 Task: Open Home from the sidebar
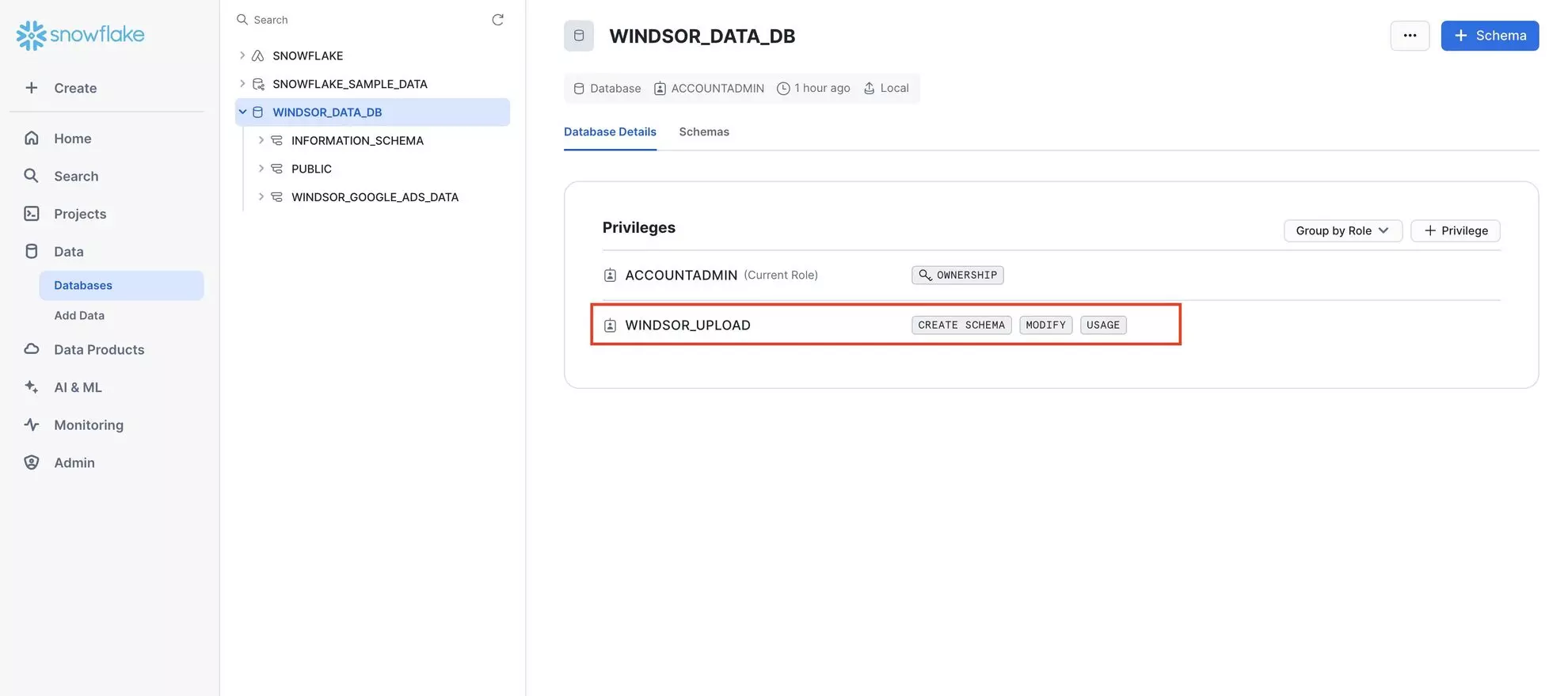click(72, 139)
